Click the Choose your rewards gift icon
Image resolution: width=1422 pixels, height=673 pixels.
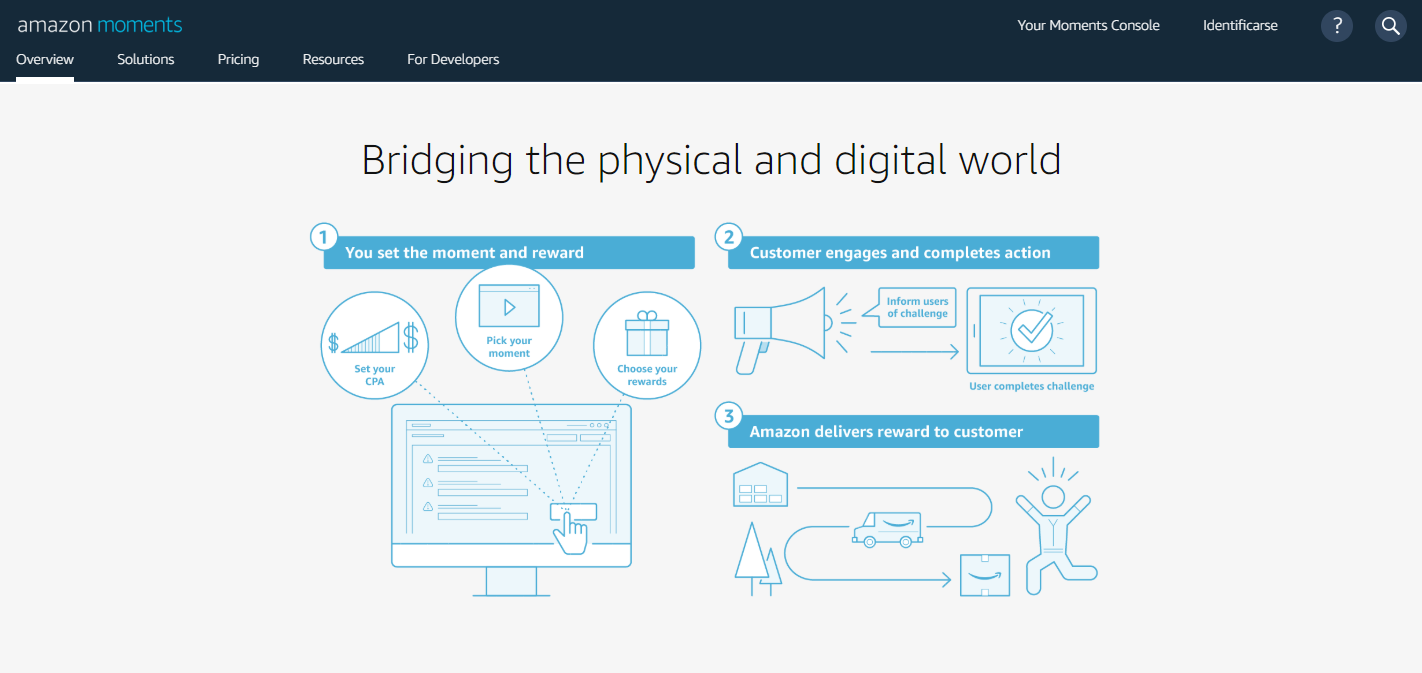point(647,334)
